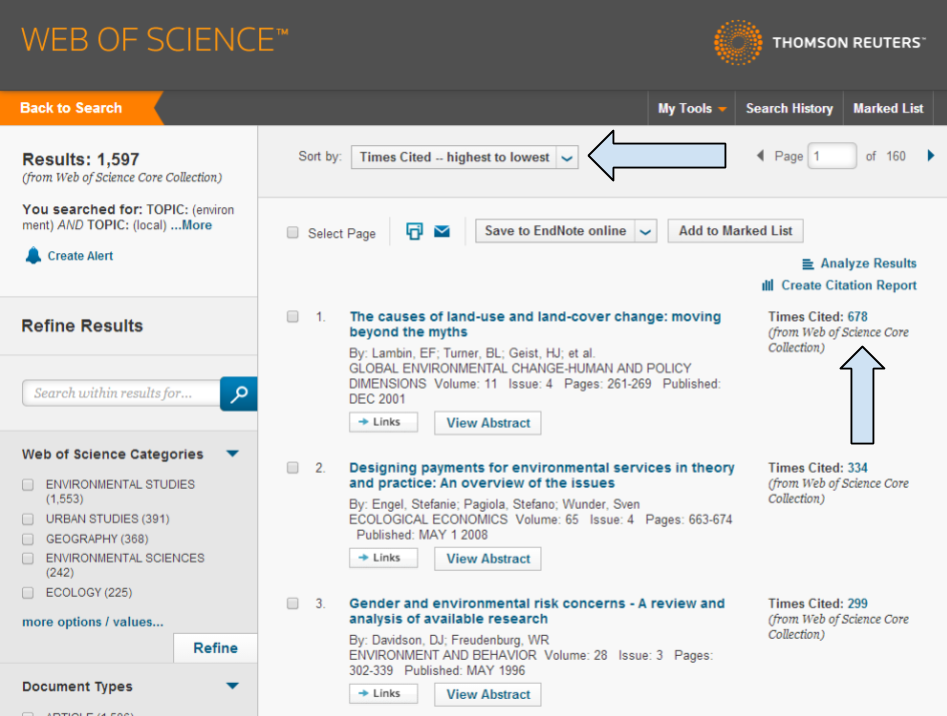947x716 pixels.
Task: Click the ...More search query link
Action: point(191,225)
